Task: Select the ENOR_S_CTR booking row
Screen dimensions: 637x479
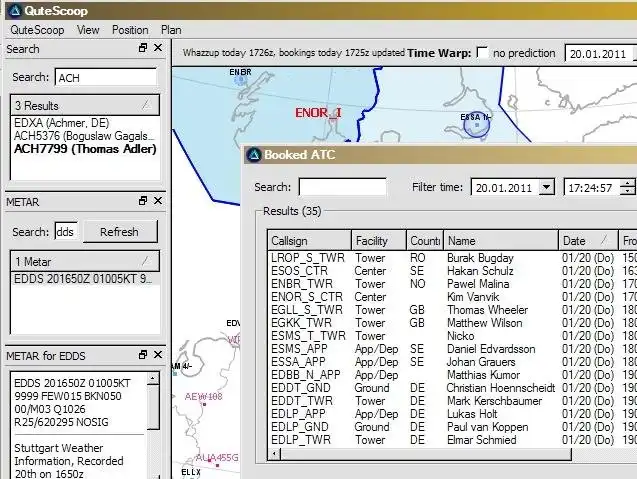Action: pyautogui.click(x=452, y=297)
